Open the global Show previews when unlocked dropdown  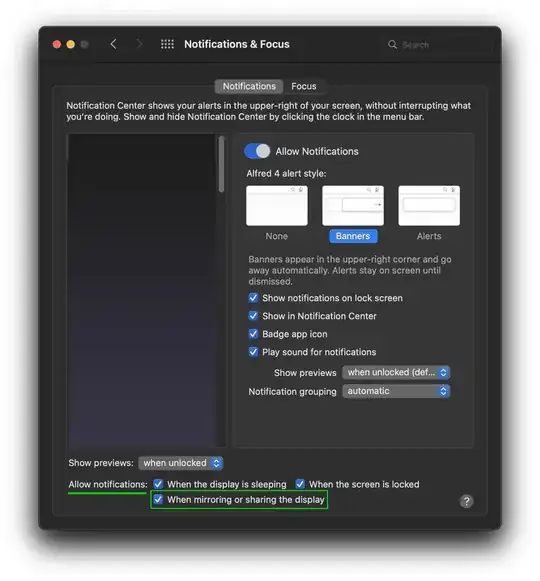[180, 463]
